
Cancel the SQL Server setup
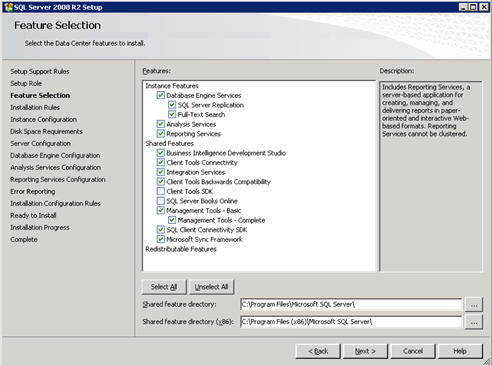point(413,351)
